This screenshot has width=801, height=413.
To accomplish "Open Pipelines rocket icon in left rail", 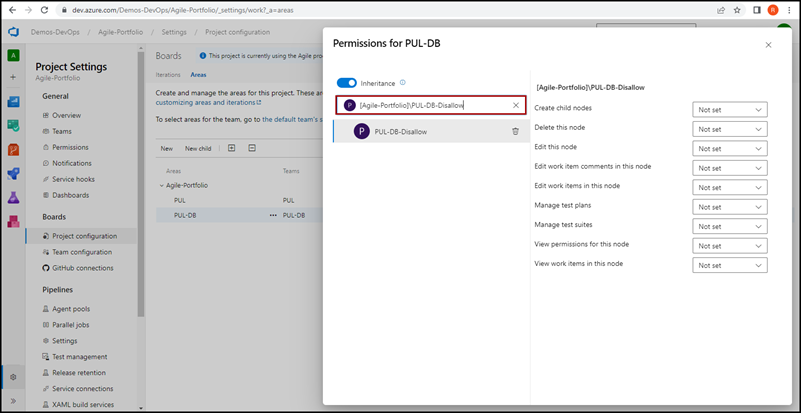I will pos(13,174).
